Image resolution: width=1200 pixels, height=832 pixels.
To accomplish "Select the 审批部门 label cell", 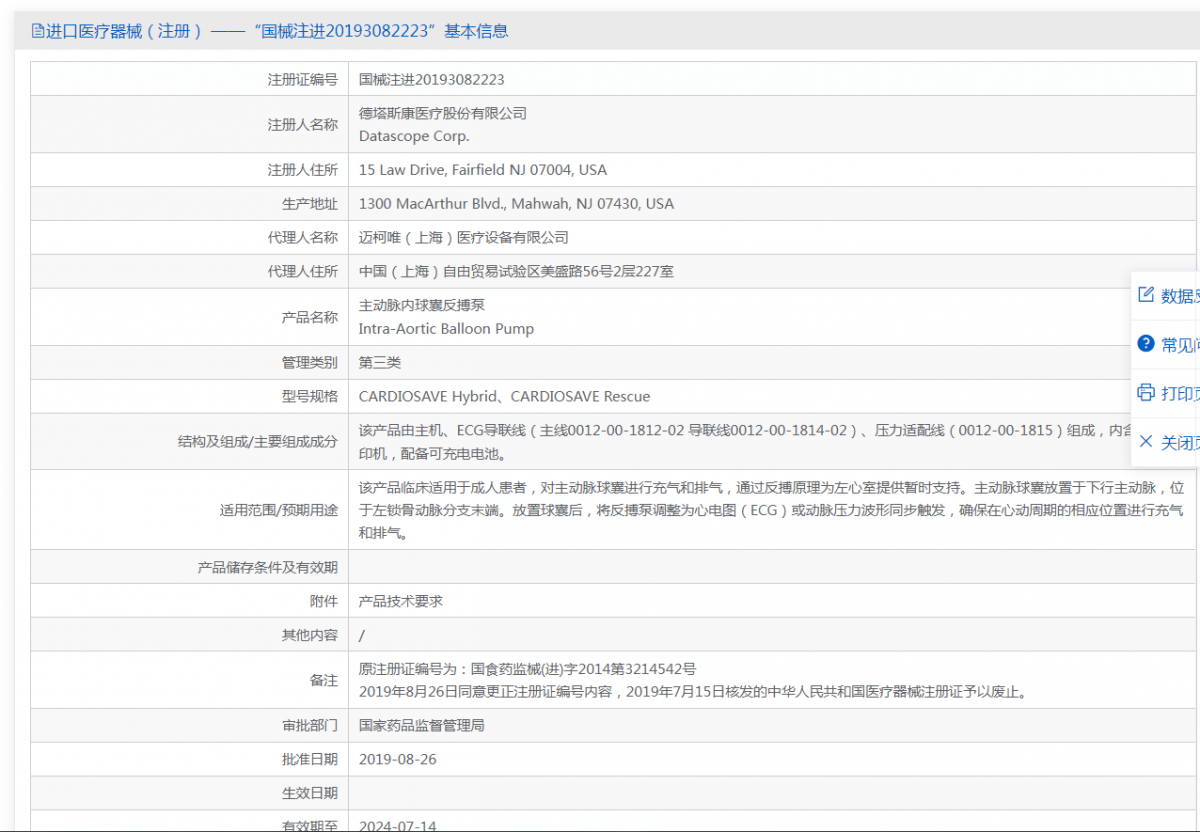I will [x=189, y=726].
